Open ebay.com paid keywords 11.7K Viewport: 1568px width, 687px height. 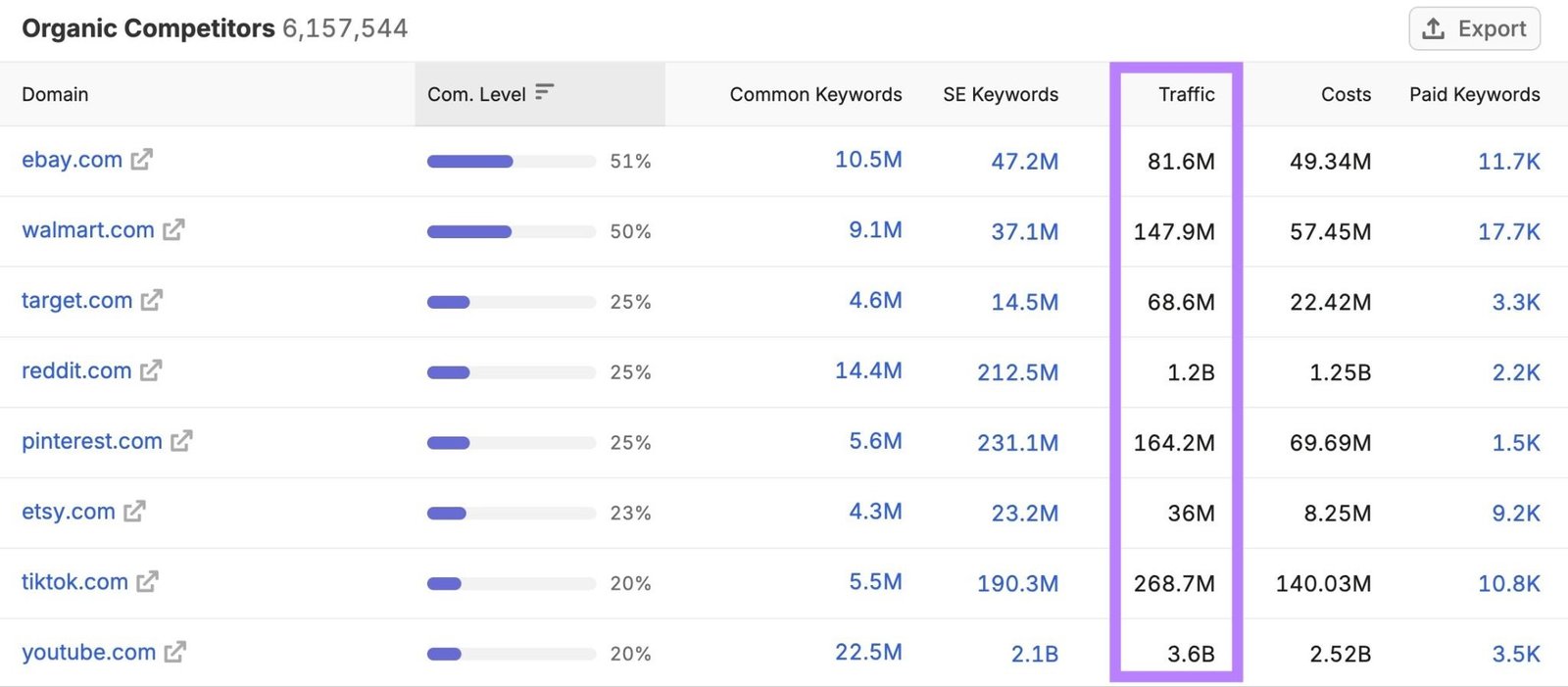1509,162
